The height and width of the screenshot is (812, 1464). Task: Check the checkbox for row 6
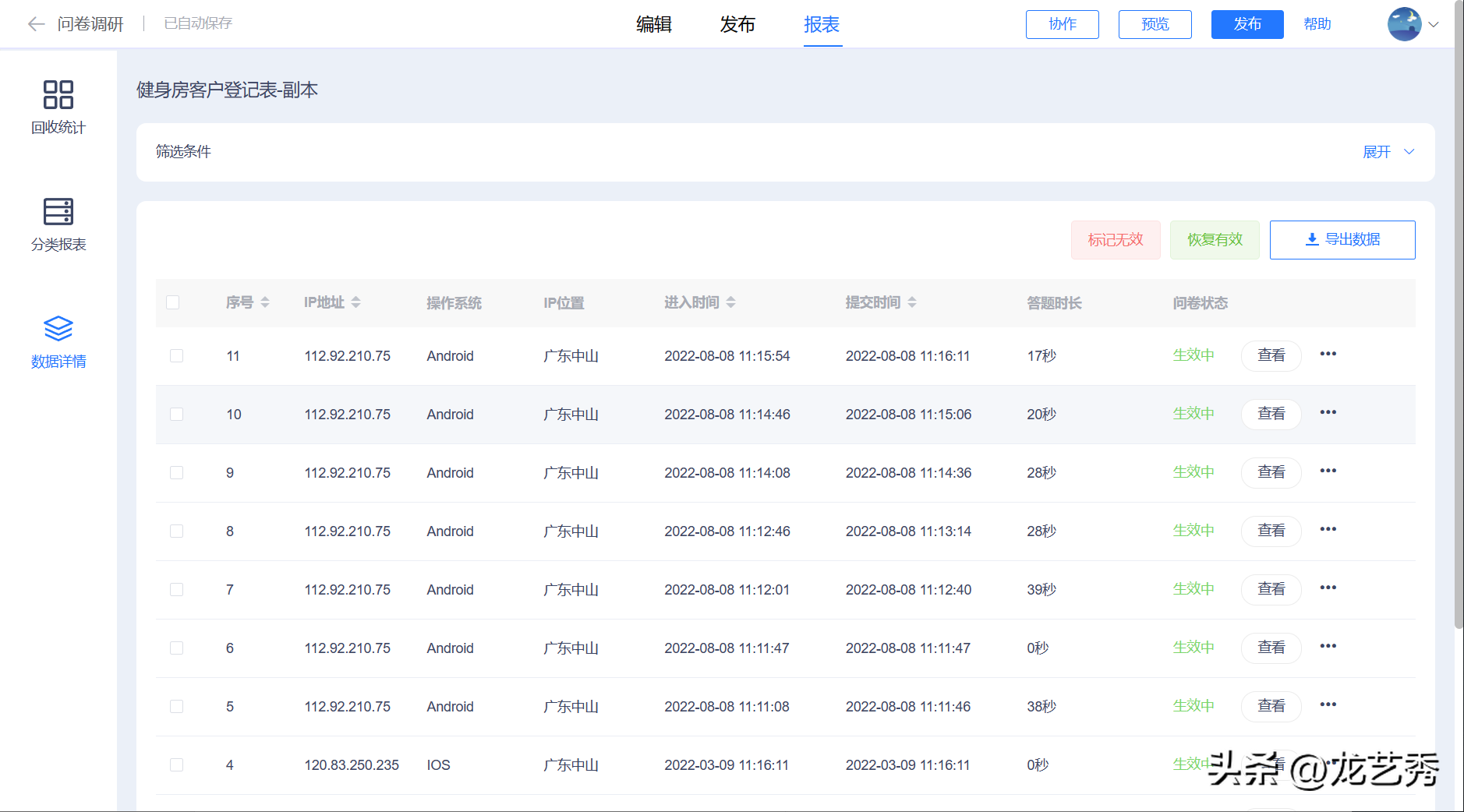(x=177, y=648)
